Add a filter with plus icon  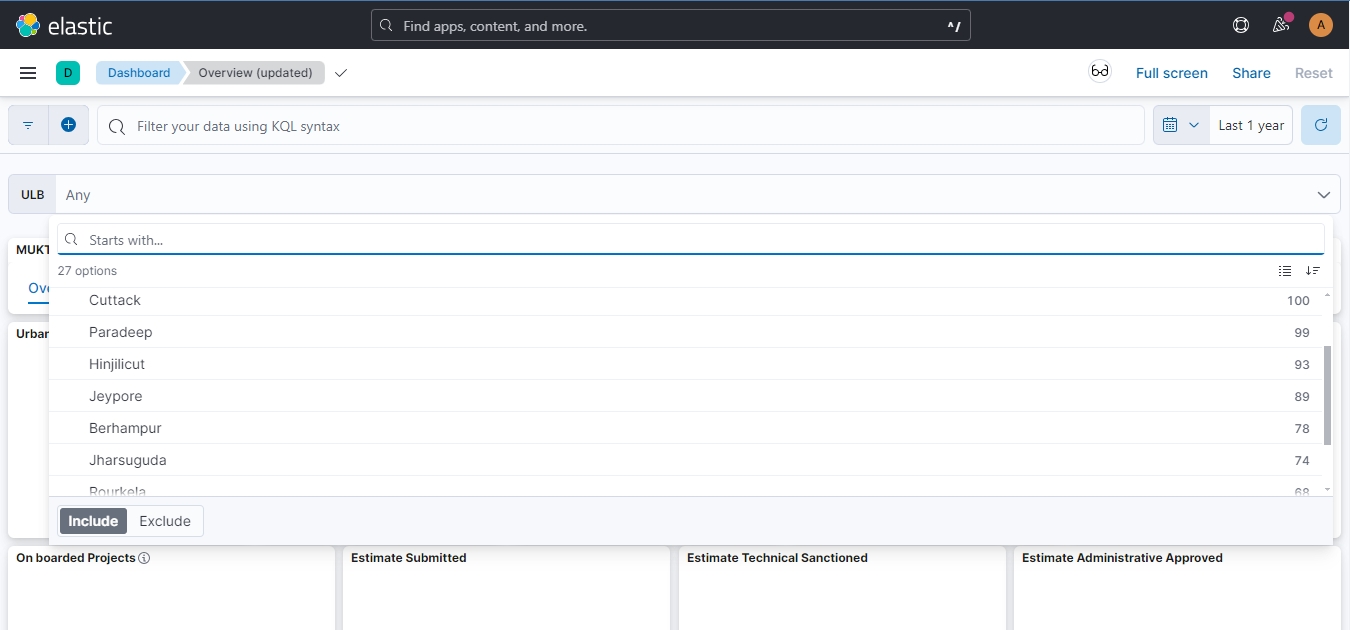coord(68,125)
